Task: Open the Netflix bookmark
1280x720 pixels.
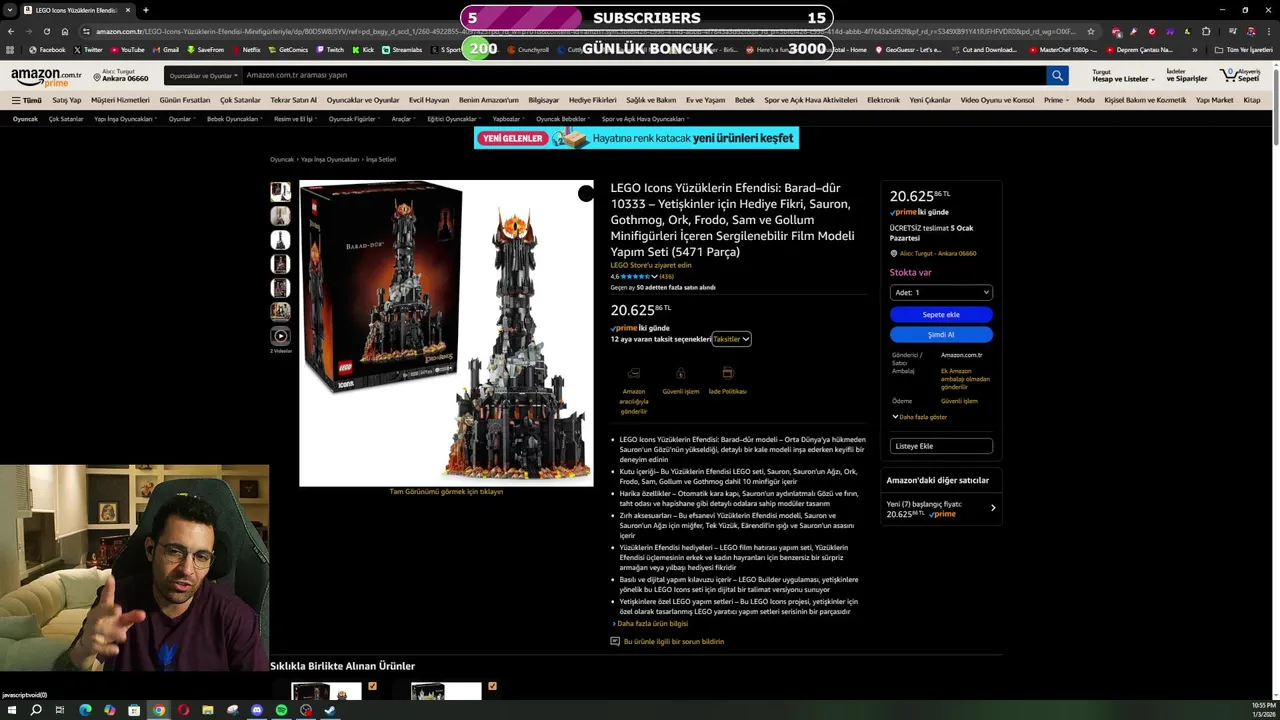Action: [246, 49]
